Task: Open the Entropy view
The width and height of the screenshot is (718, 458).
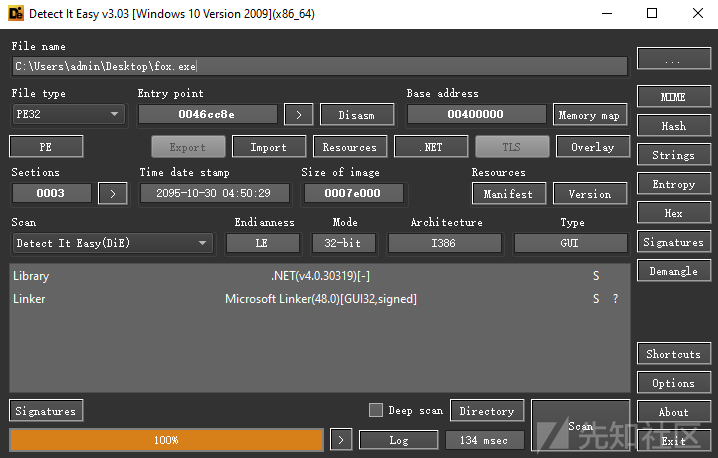Action: [x=674, y=184]
